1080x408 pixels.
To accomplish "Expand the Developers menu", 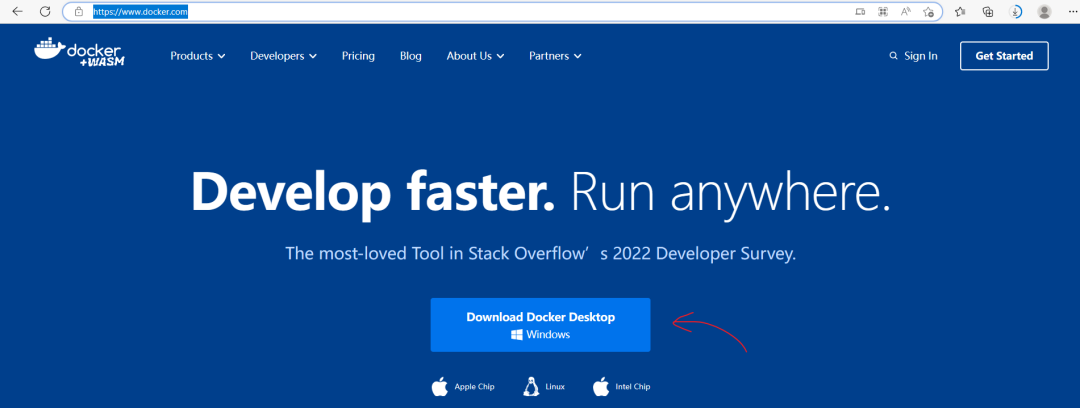I will (283, 56).
